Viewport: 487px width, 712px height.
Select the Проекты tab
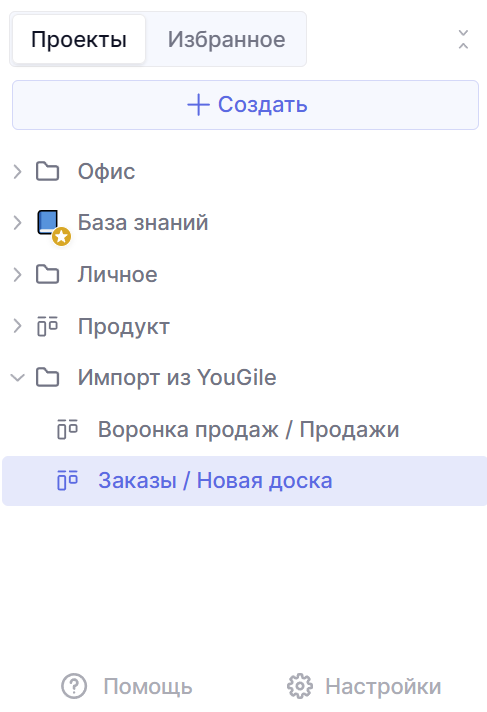click(79, 40)
